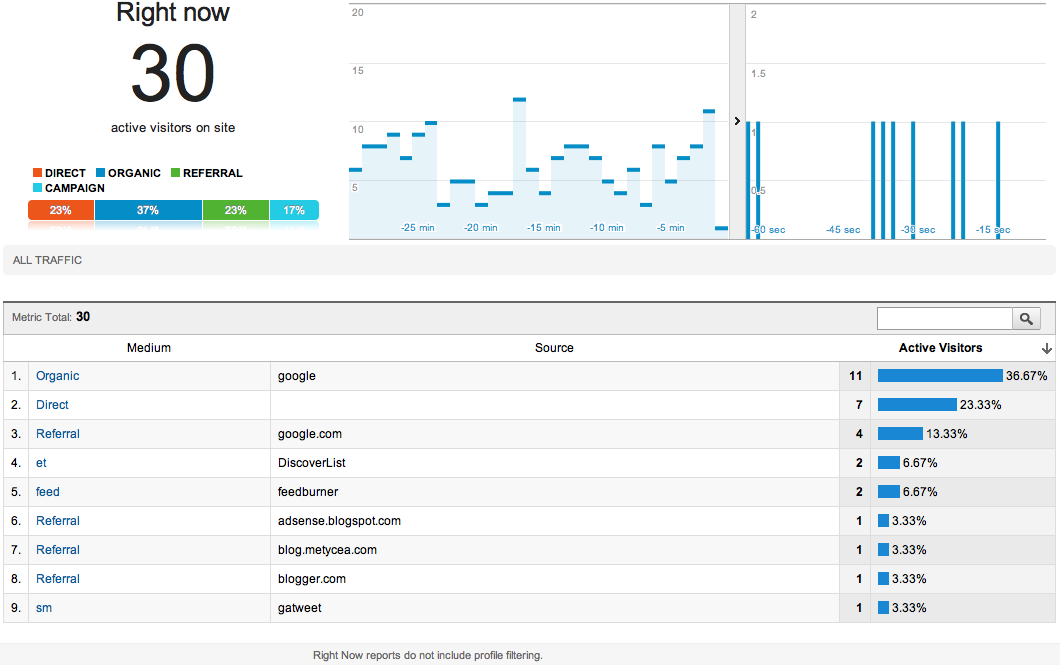This screenshot has height=665, width=1060.
Task: Select the orange 23% Direct segment
Action: (60, 210)
